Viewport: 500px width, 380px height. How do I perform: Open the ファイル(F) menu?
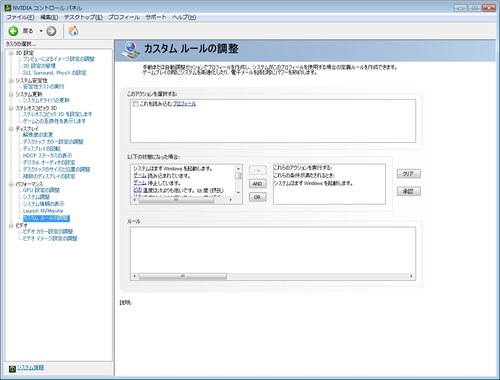click(20, 17)
